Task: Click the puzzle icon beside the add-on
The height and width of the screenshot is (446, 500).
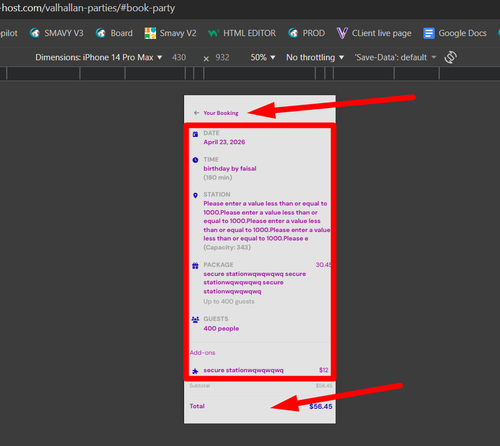Action: point(195,371)
